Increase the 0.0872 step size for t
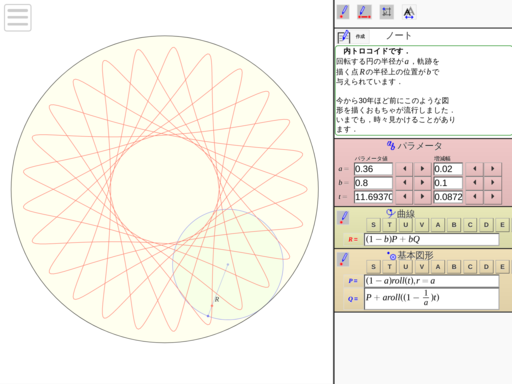This screenshot has height=384, width=512. [493, 197]
